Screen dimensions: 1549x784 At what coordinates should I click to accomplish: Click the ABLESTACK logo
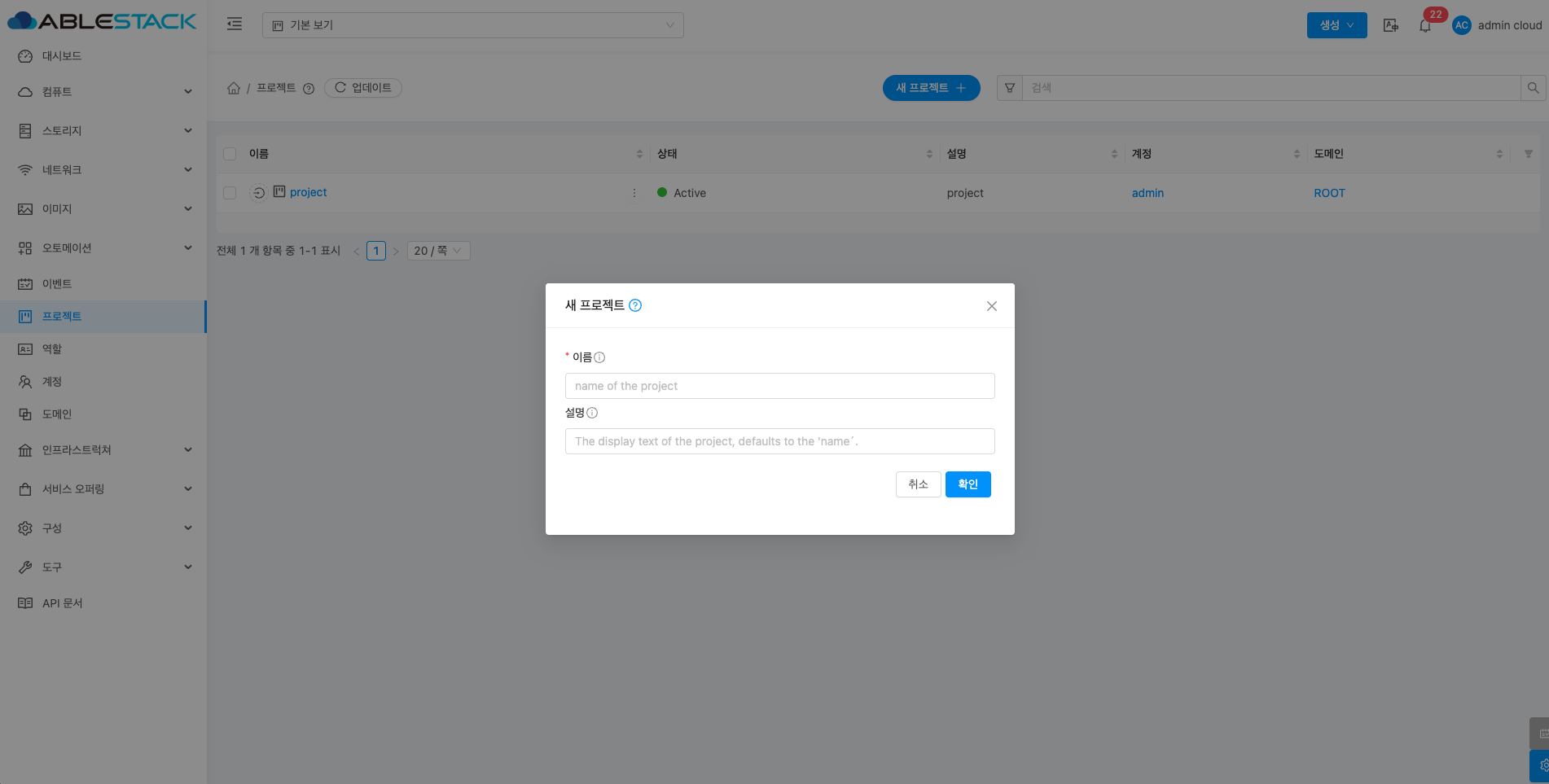(102, 21)
